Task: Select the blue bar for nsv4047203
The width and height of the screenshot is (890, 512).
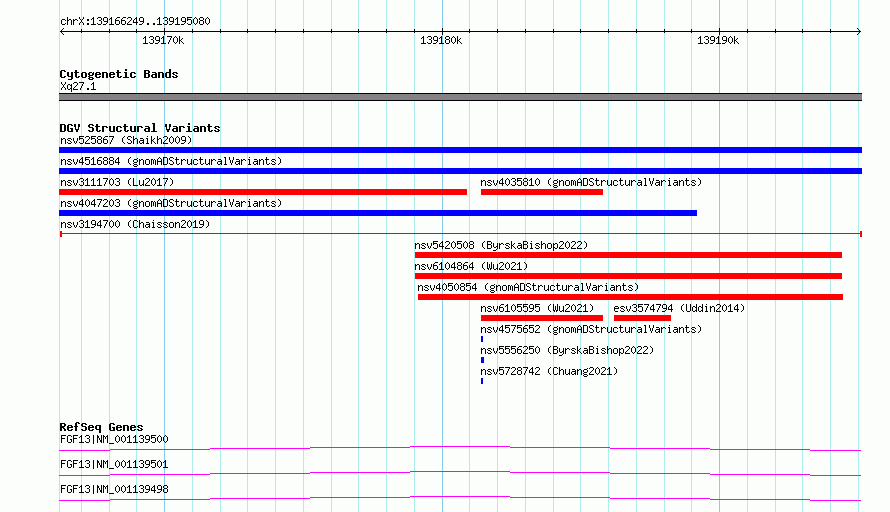Action: click(x=378, y=213)
